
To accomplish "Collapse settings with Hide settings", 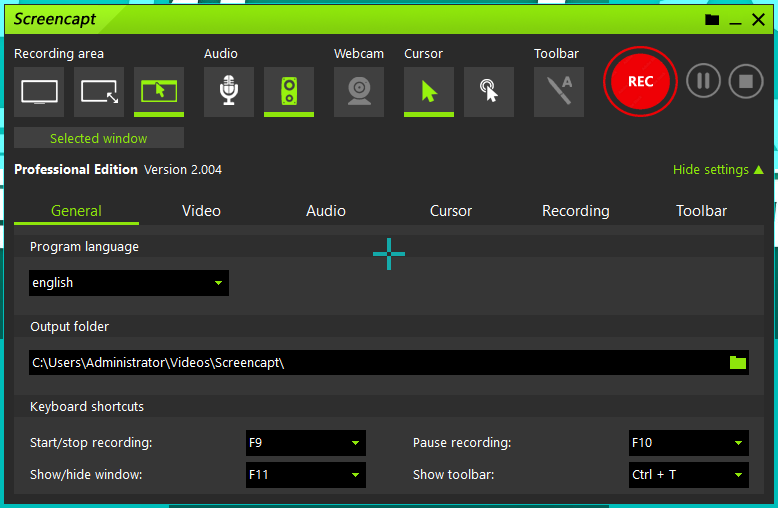I will pyautogui.click(x=718, y=170).
